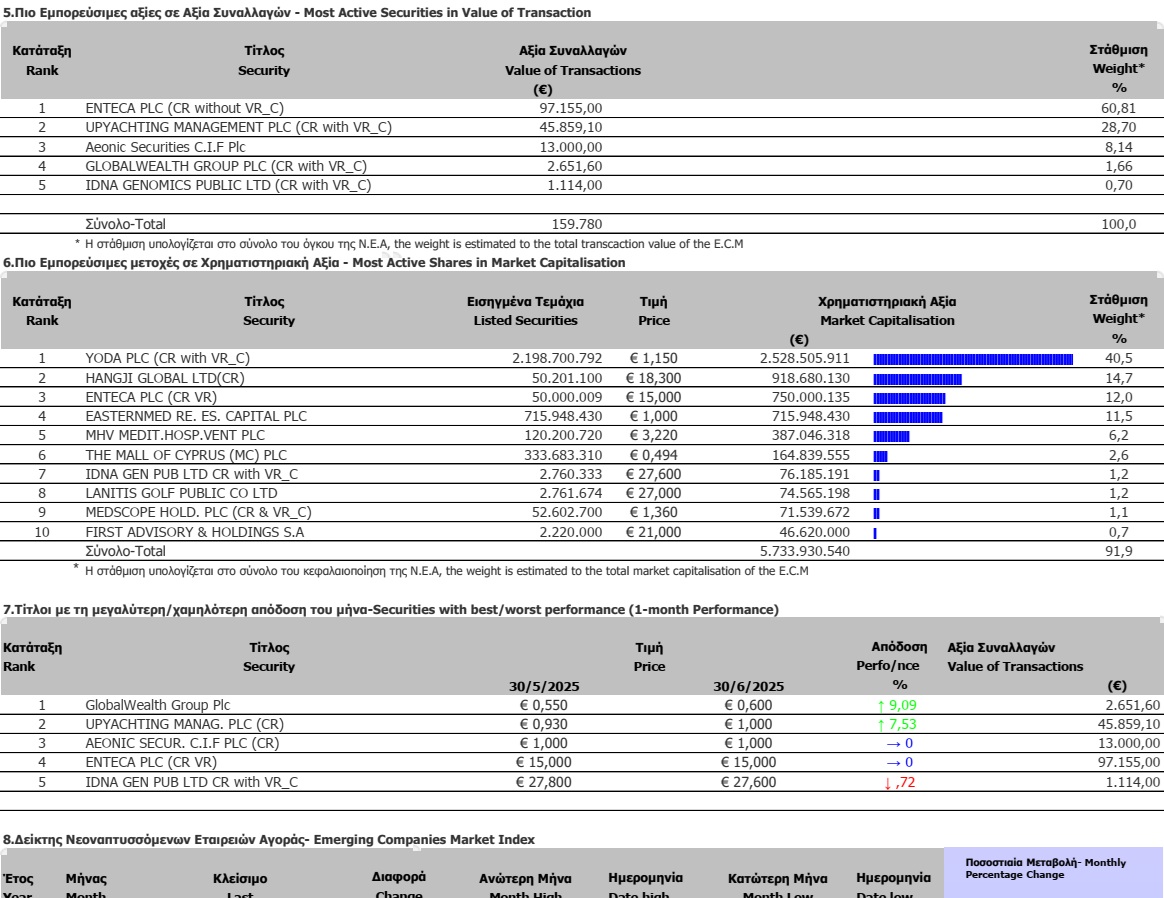Viewport: 1164px width, 898px height.
Task: Click the weight value 14,7
Action: pyautogui.click(x=1119, y=378)
